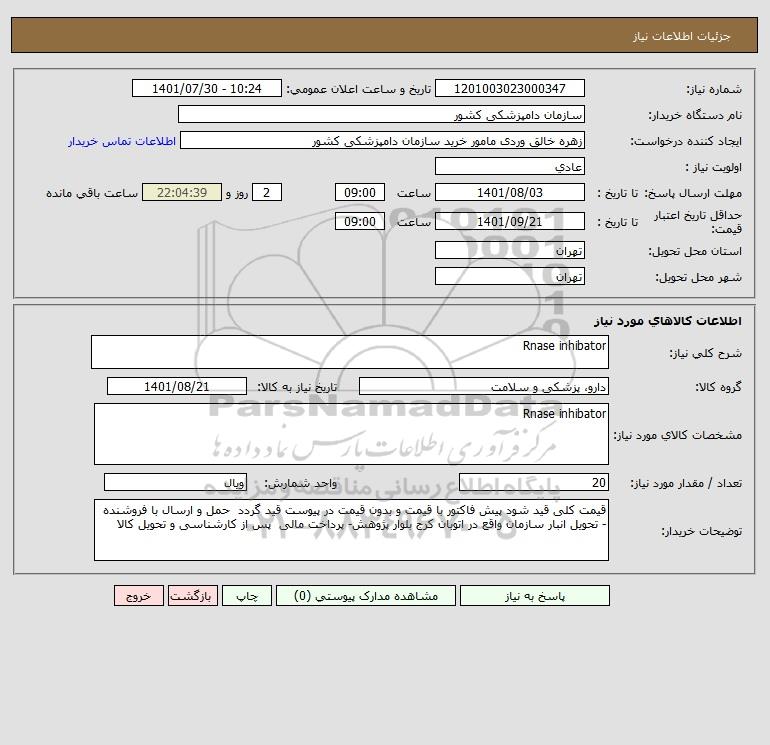The height and width of the screenshot is (745, 770).
Task: Click the unit of measure field ویال
Action: pos(175,482)
